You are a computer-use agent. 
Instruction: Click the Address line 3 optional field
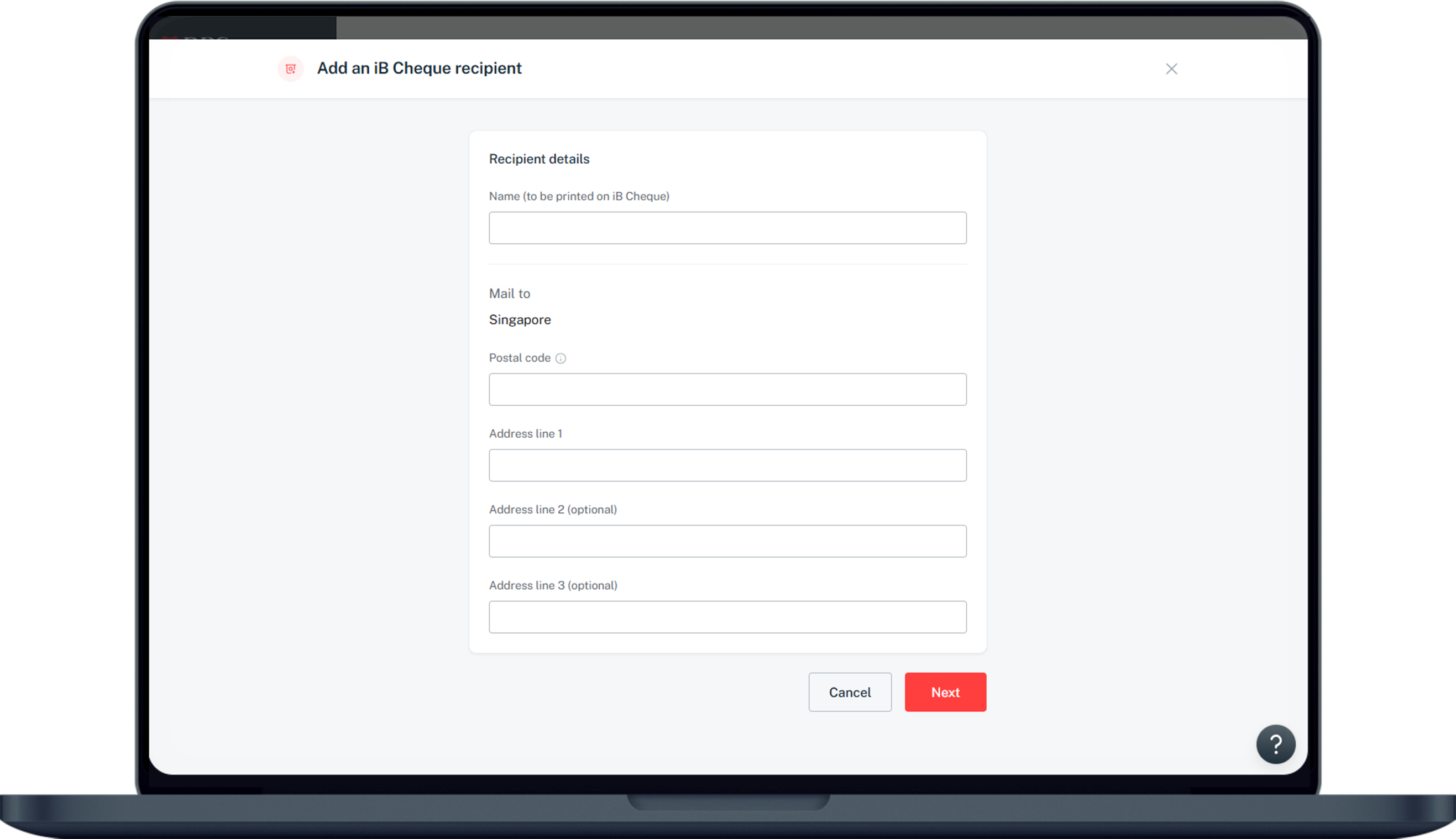pyautogui.click(x=727, y=617)
